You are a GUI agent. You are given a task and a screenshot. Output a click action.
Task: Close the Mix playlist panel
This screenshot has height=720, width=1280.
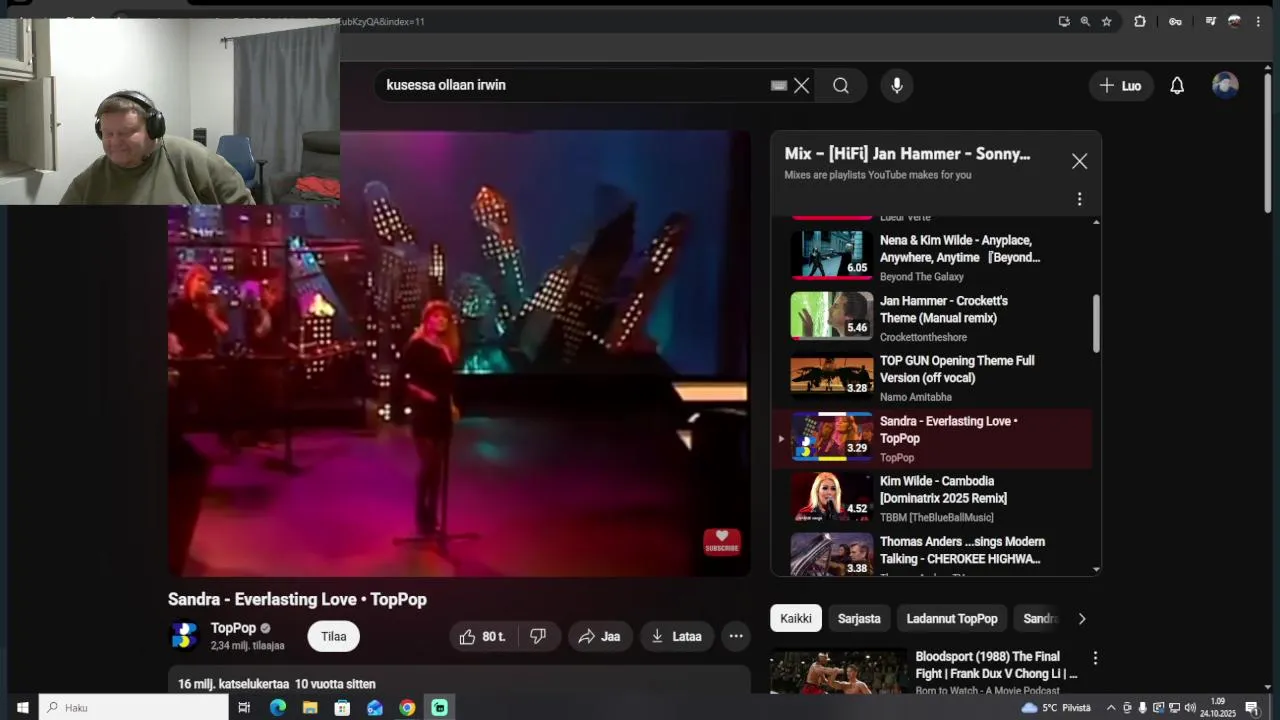pos(1079,161)
